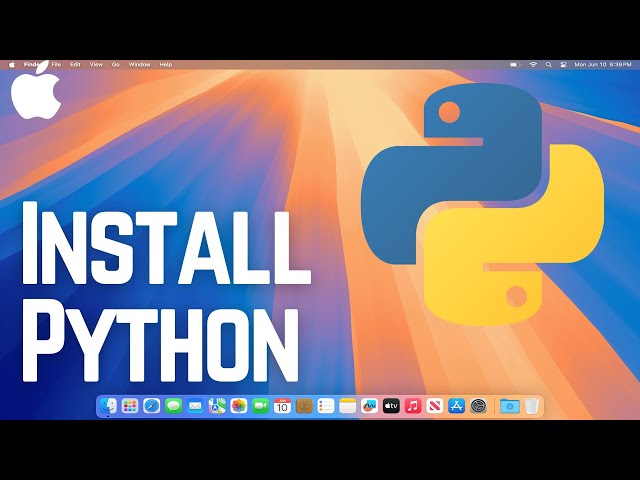Open the Edit menu

pyautogui.click(x=75, y=64)
